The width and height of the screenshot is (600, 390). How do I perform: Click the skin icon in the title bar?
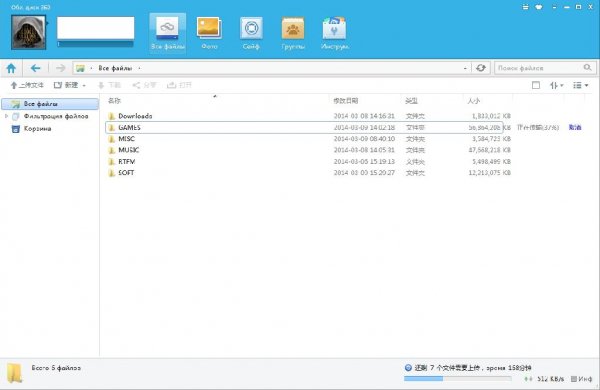coord(539,7)
